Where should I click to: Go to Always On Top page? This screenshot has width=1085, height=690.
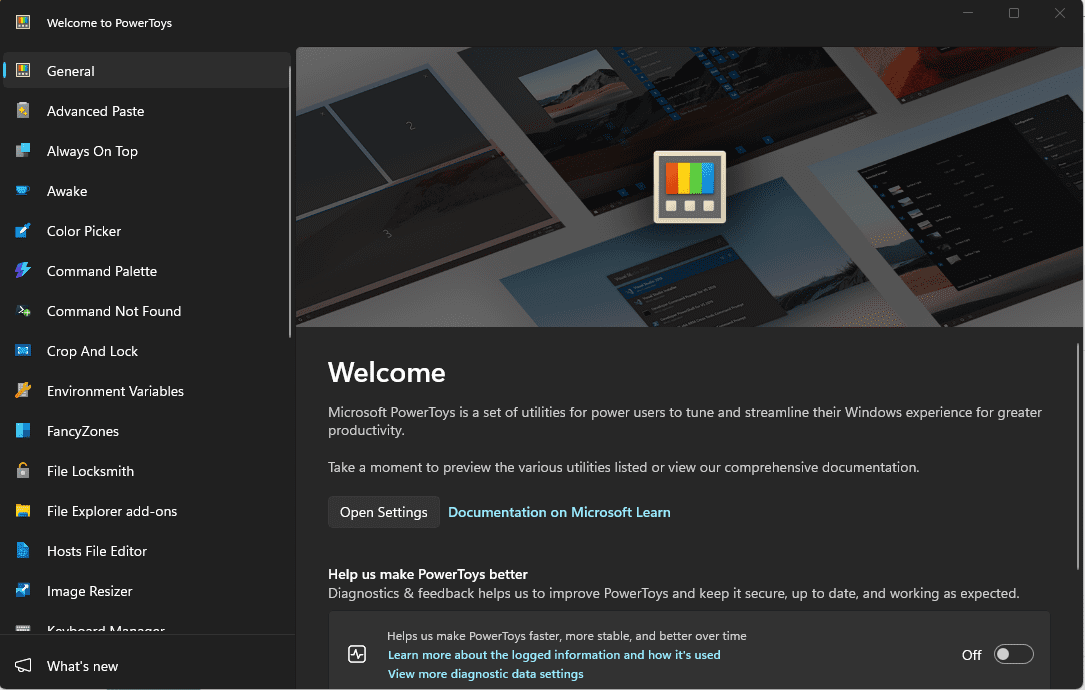[147, 151]
